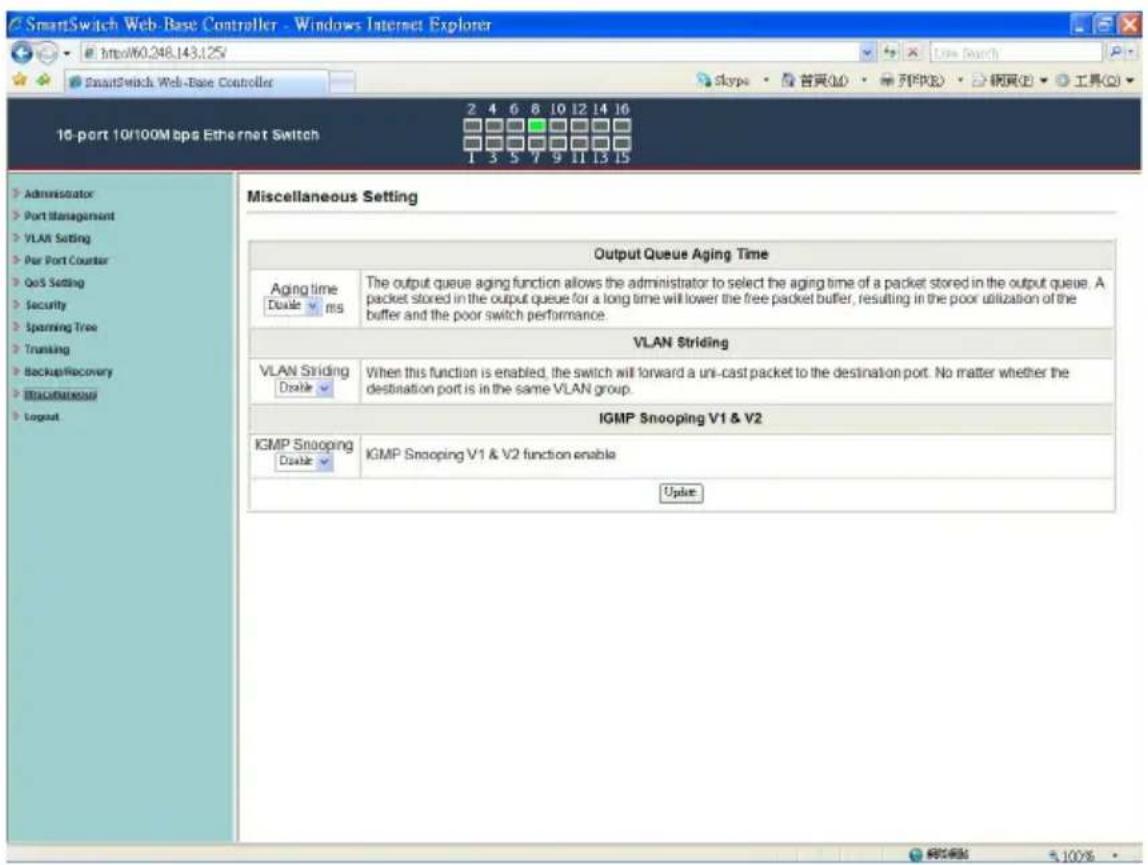Click the port 16 indicator icon
Image resolution: width=1148 pixels, height=865 pixels.
point(622,126)
